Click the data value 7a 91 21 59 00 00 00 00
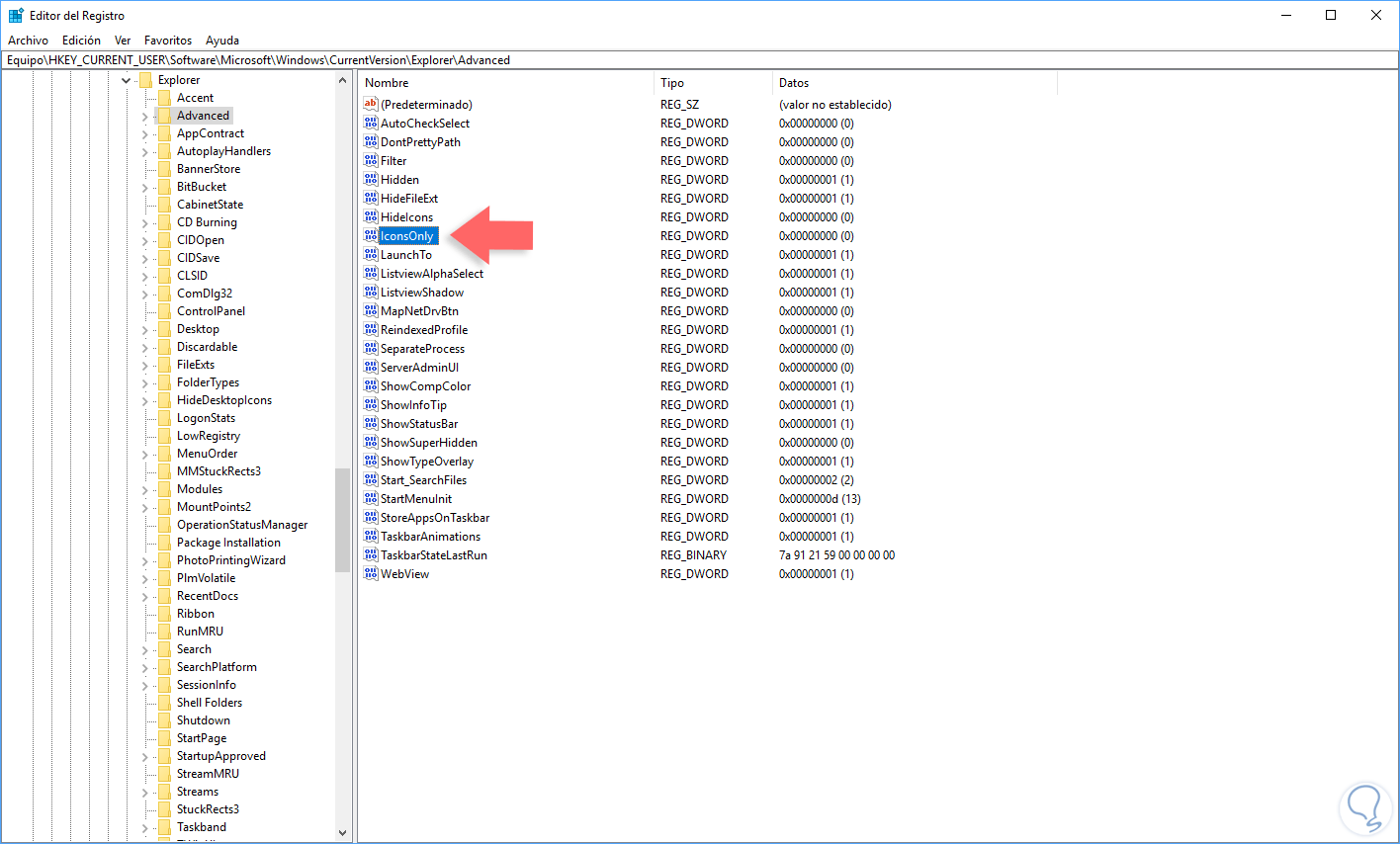 tap(836, 555)
